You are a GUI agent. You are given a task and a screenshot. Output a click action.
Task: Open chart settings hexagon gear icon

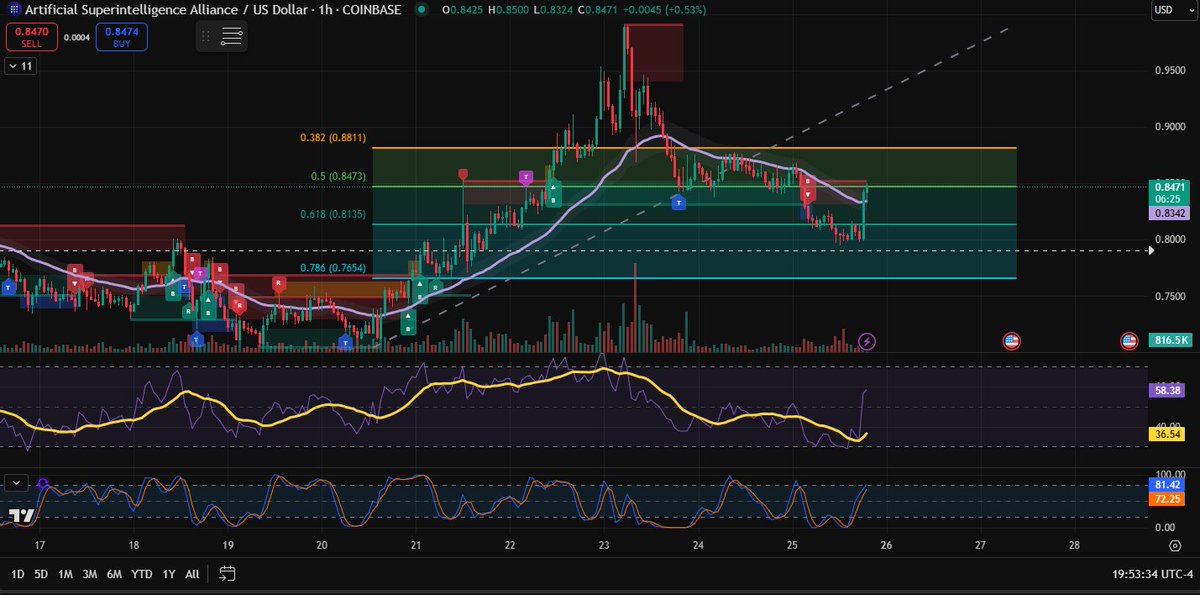click(x=1174, y=546)
